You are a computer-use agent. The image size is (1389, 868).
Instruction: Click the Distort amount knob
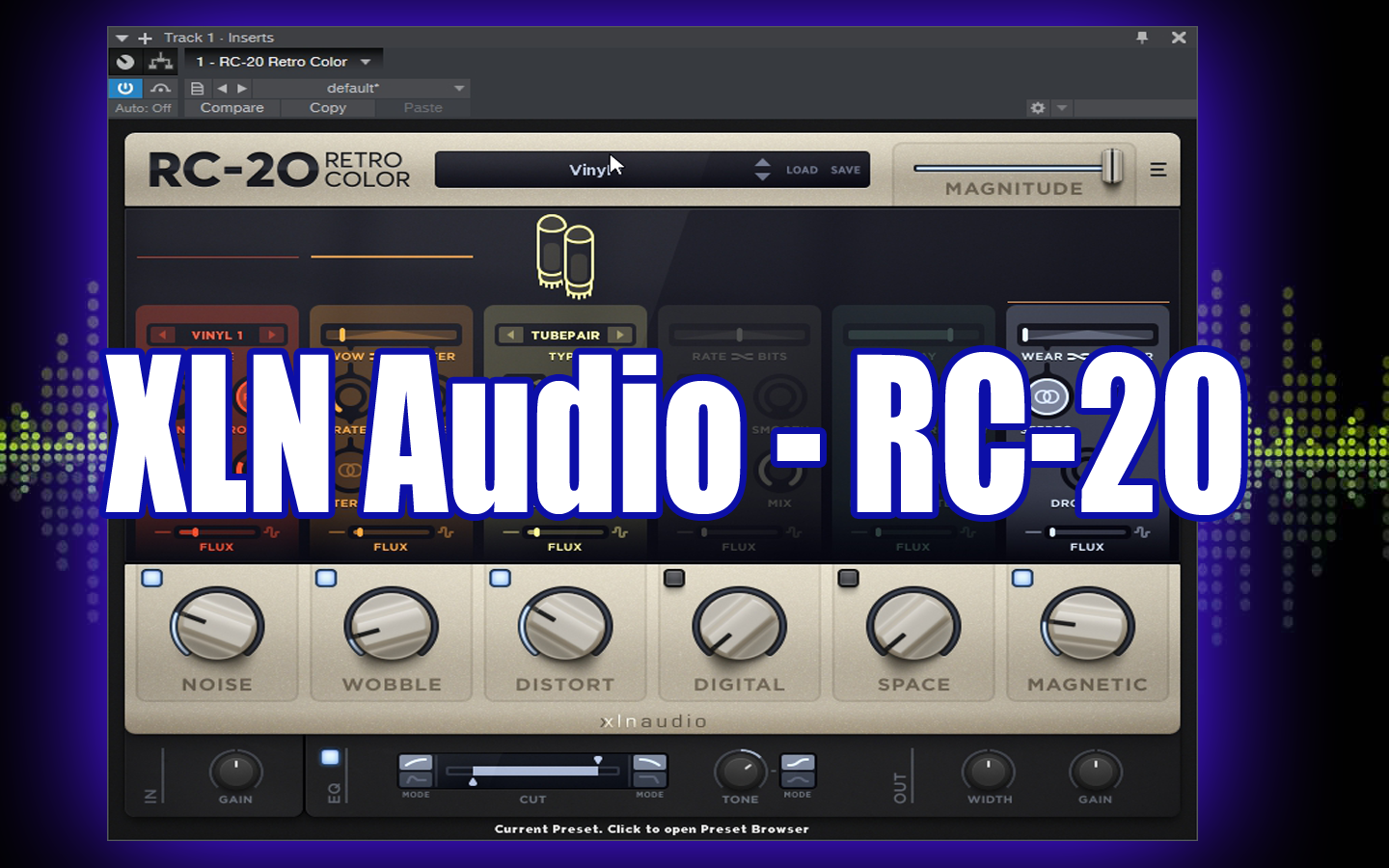pyautogui.click(x=565, y=626)
